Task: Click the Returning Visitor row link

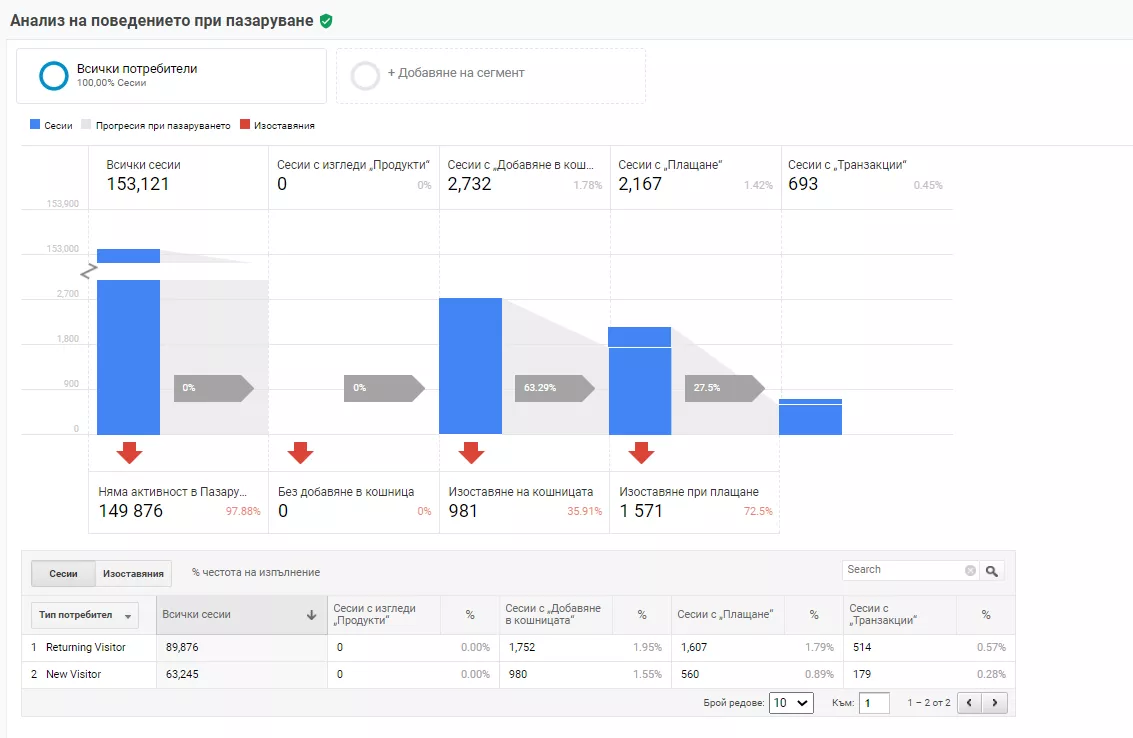Action: click(86, 648)
